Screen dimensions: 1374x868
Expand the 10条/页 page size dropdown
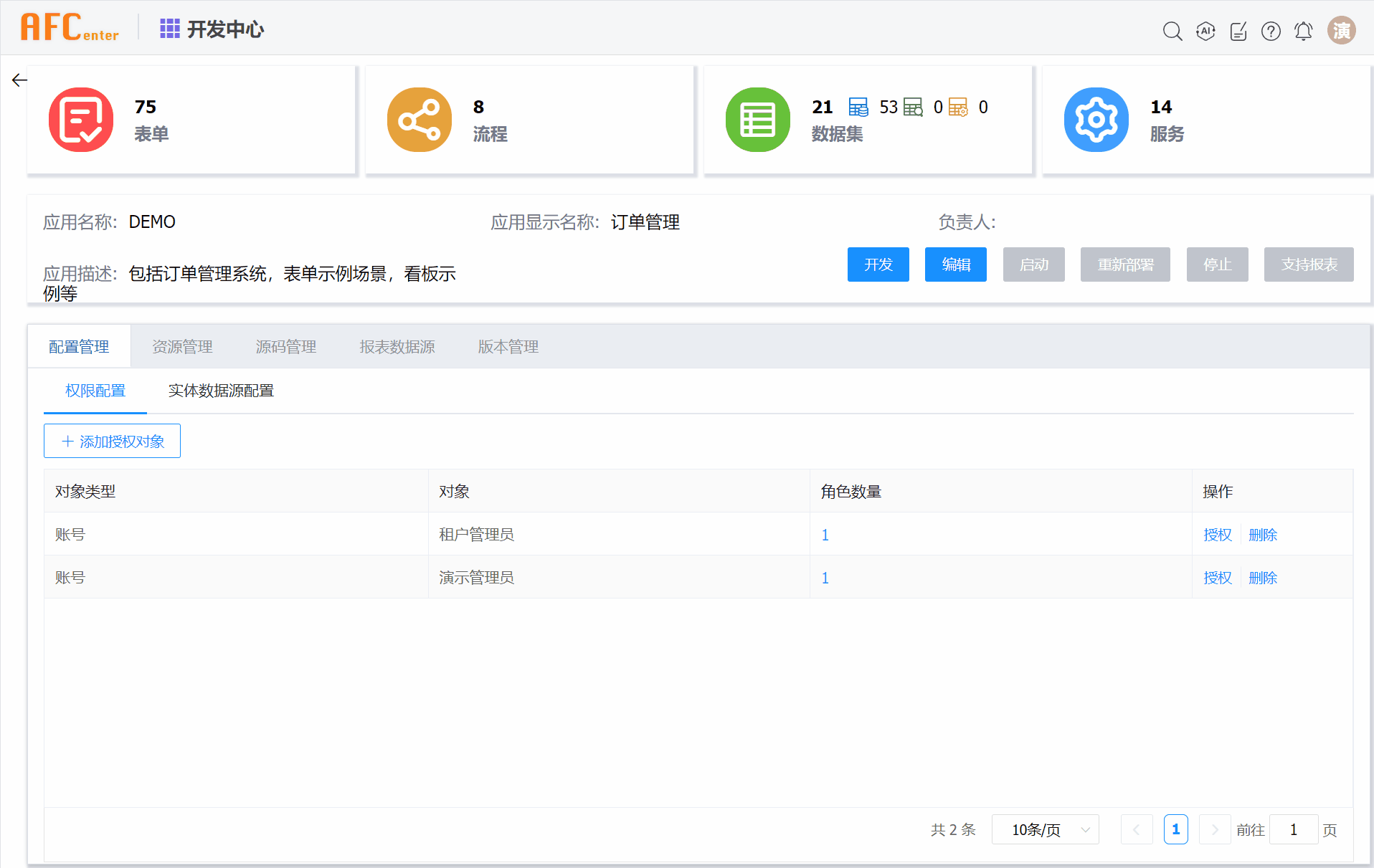tap(1045, 829)
